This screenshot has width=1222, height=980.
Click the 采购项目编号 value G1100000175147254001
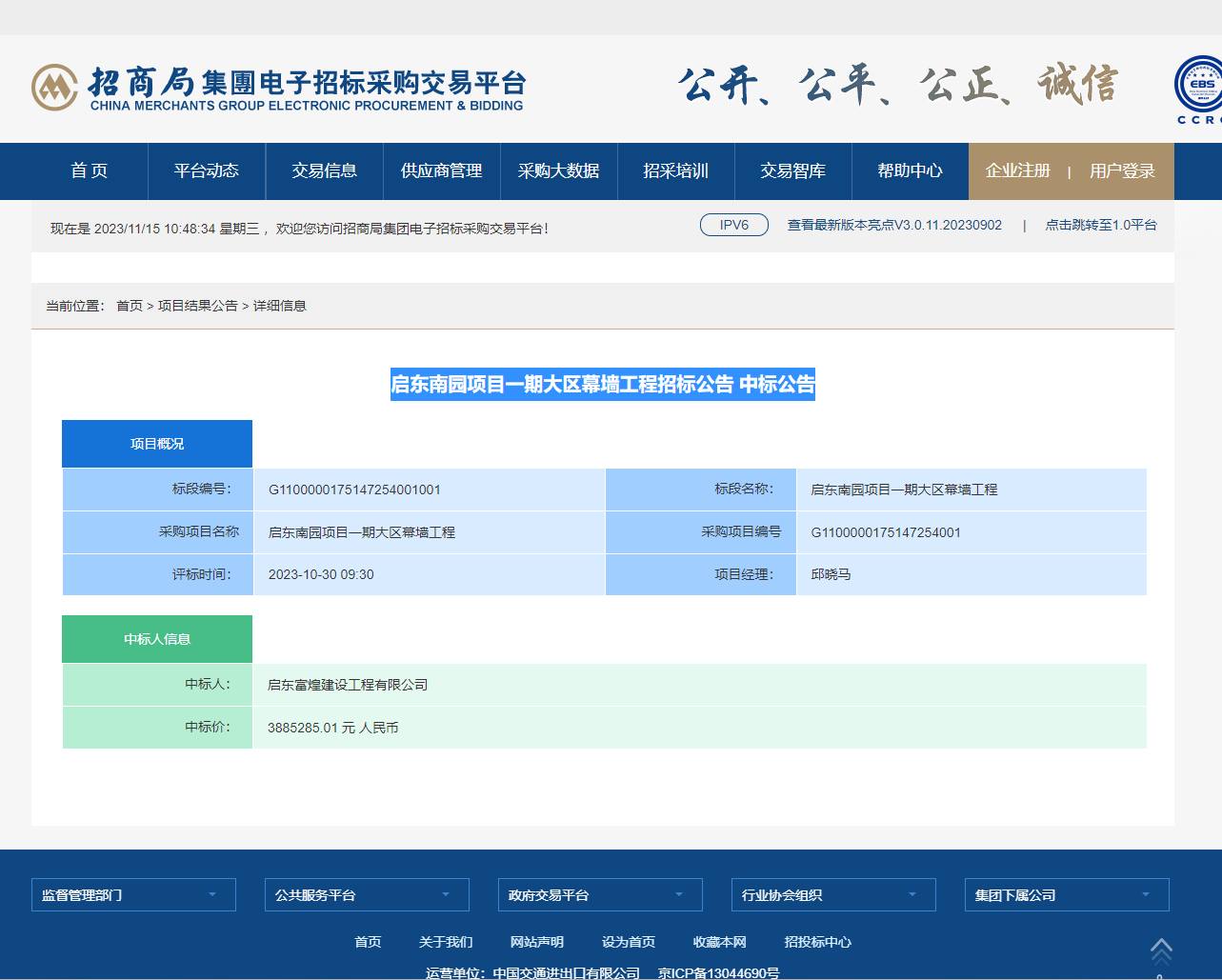pos(886,532)
